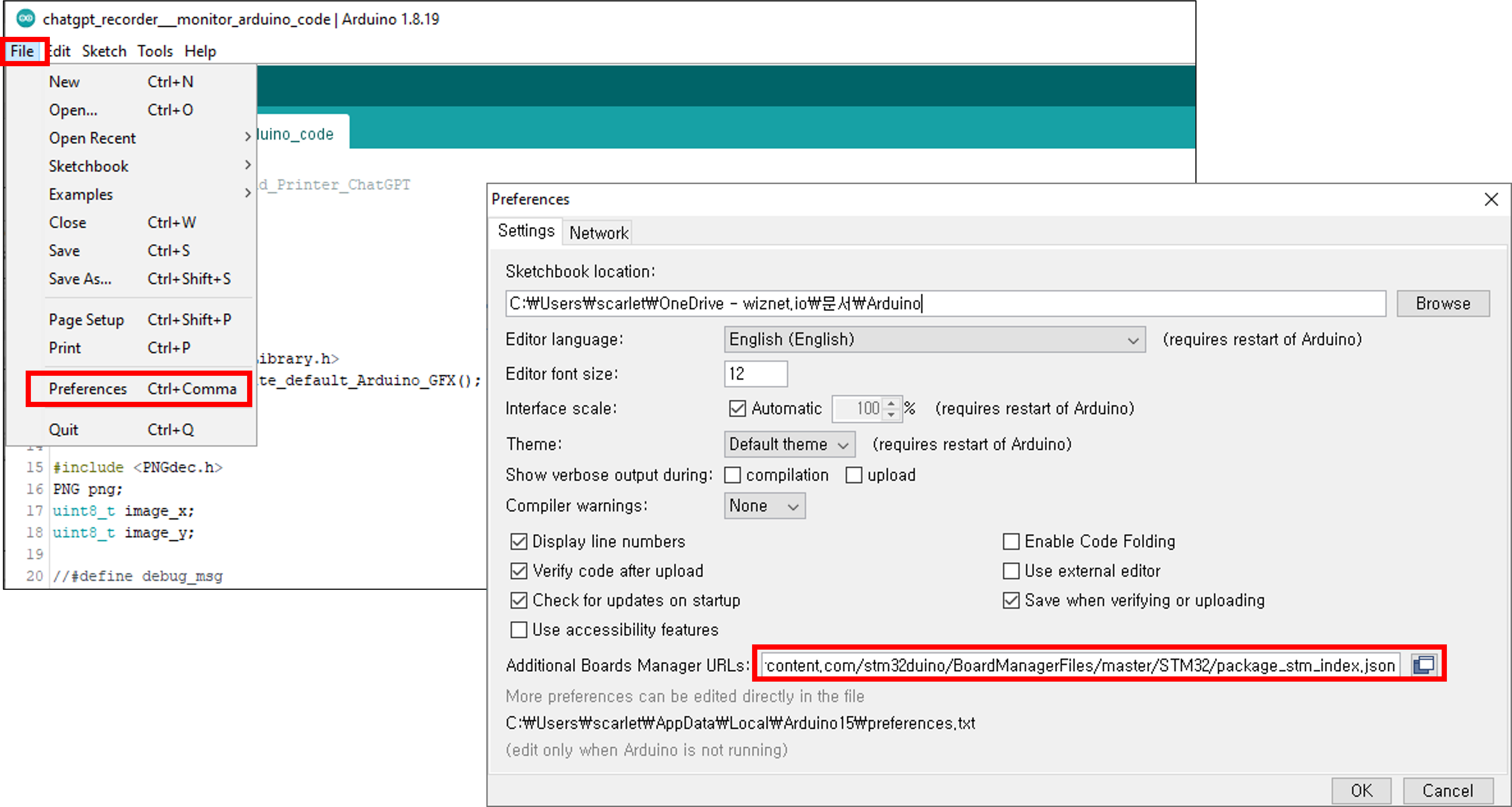Open the additional Boards Manager URLs window icon
This screenshot has width=1512, height=807.
[x=1423, y=665]
